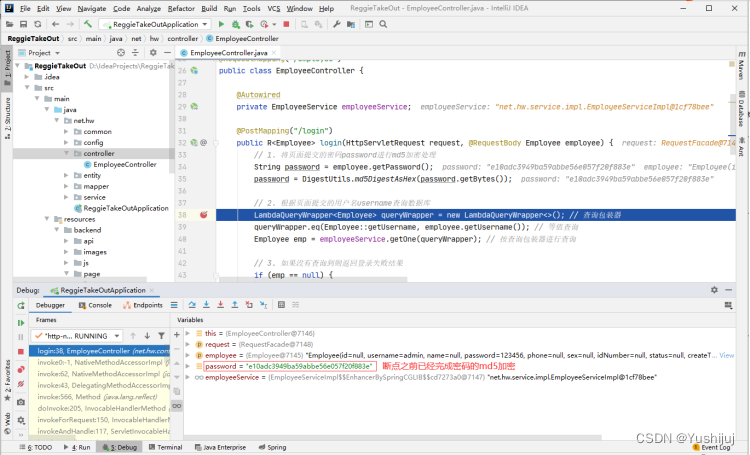Open Project panel settings gear
The height and width of the screenshot is (455, 750).
click(153, 53)
